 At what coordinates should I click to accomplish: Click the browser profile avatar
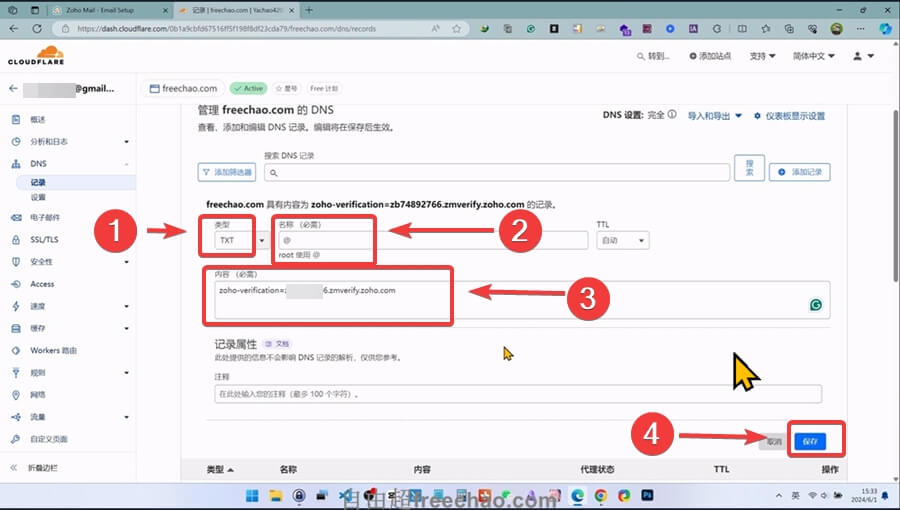[x=837, y=29]
